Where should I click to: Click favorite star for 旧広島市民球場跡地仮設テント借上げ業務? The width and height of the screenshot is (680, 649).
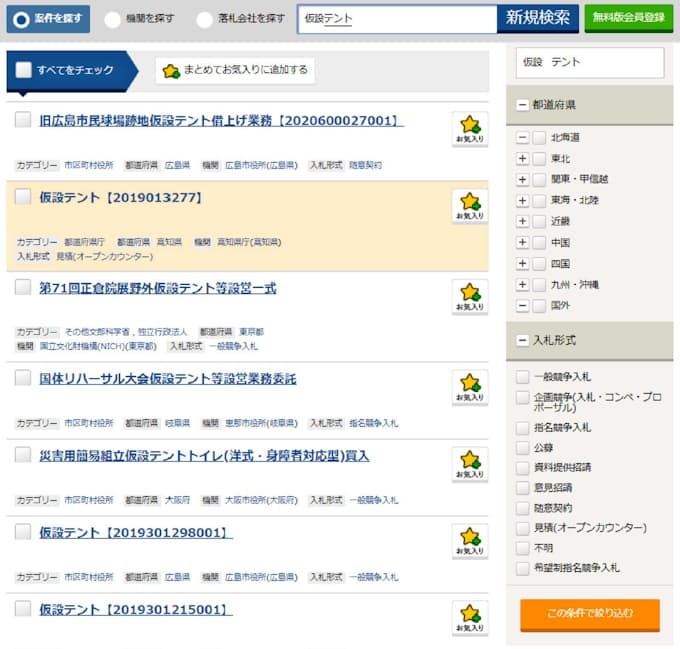(x=469, y=129)
